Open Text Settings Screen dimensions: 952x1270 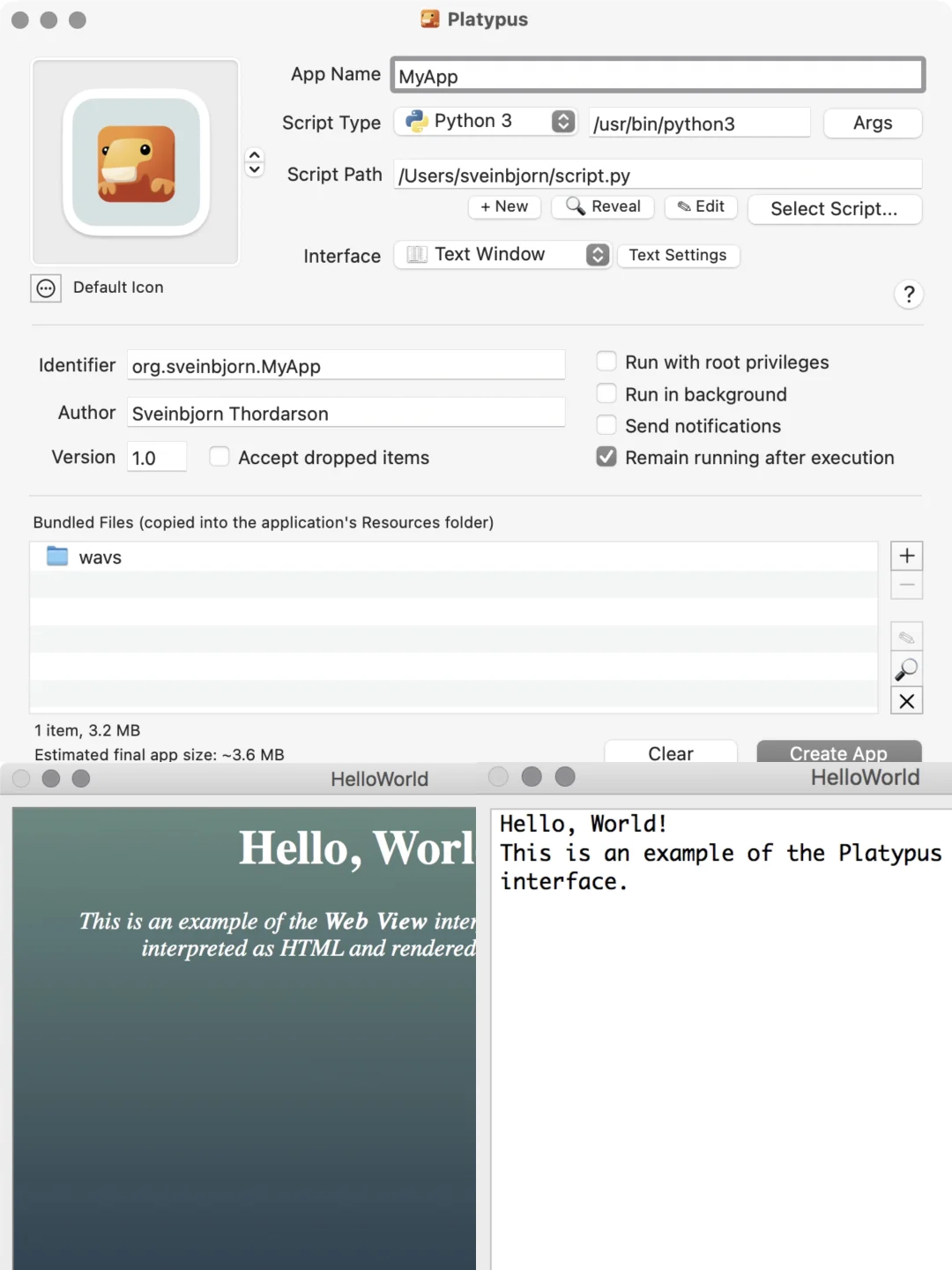click(678, 255)
